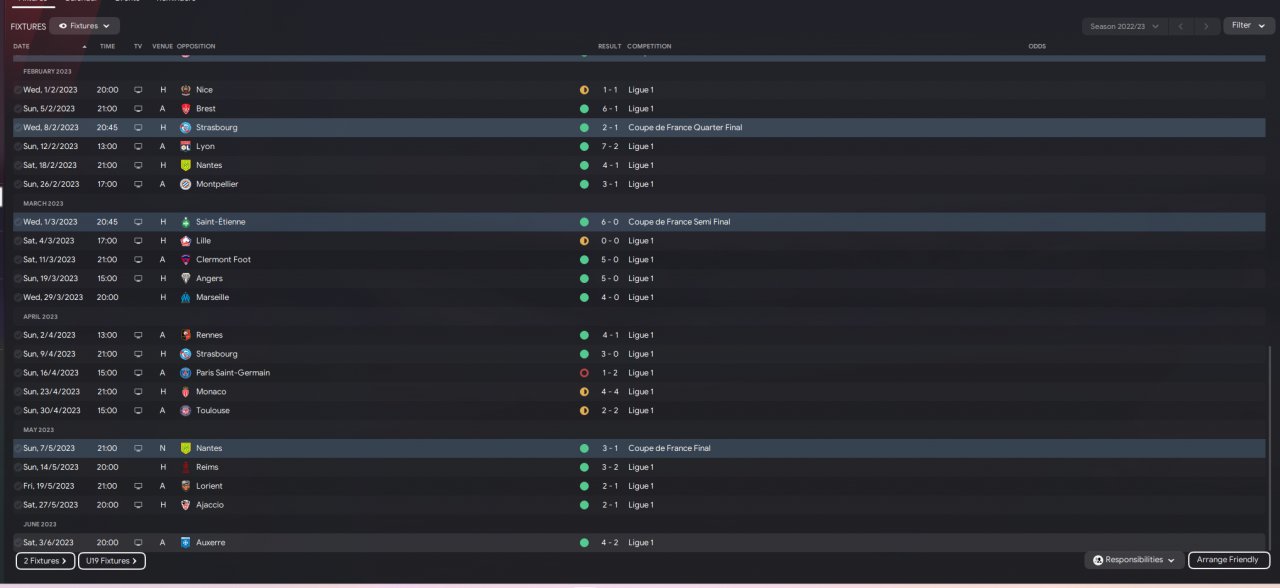Image resolution: width=1280 pixels, height=588 pixels.
Task: Open the U19 Fixtures button
Action: click(x=112, y=561)
